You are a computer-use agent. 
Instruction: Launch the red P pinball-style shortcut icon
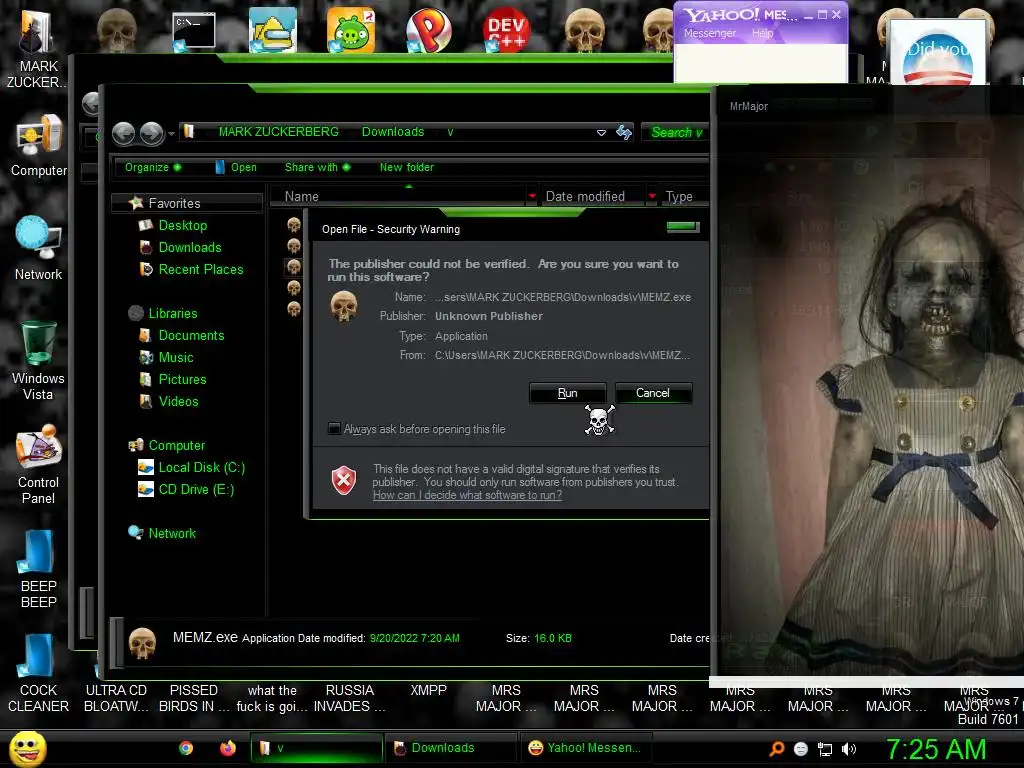click(428, 31)
